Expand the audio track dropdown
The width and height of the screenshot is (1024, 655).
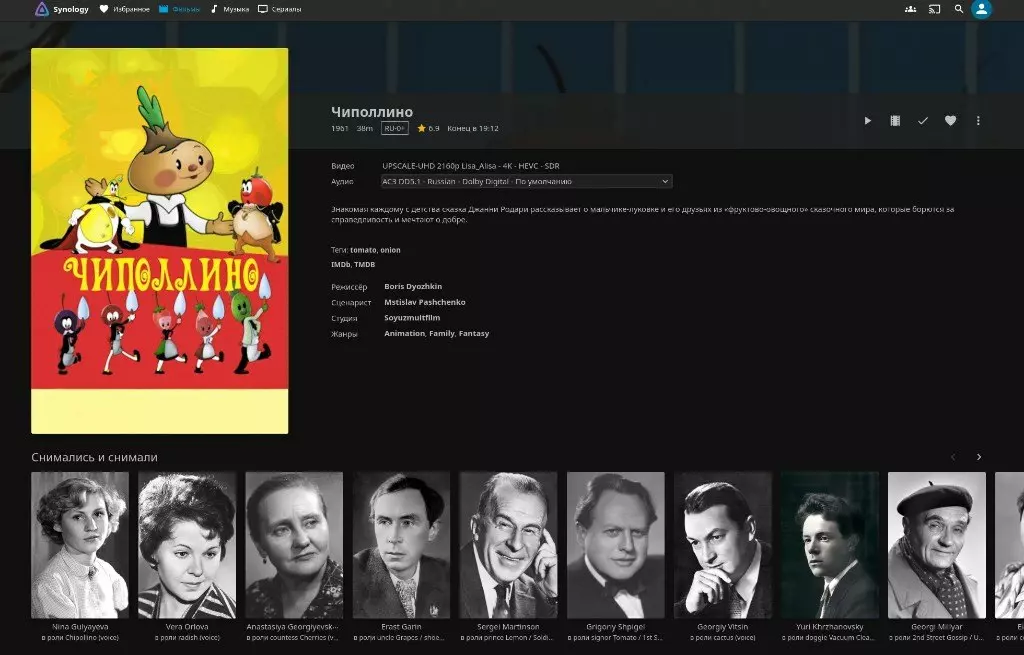526,182
